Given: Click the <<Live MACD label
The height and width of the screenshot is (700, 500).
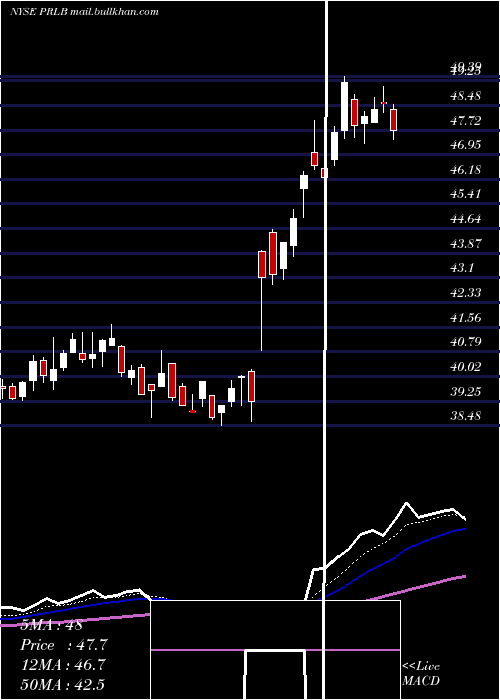Looking at the screenshot, I should coord(421,673).
